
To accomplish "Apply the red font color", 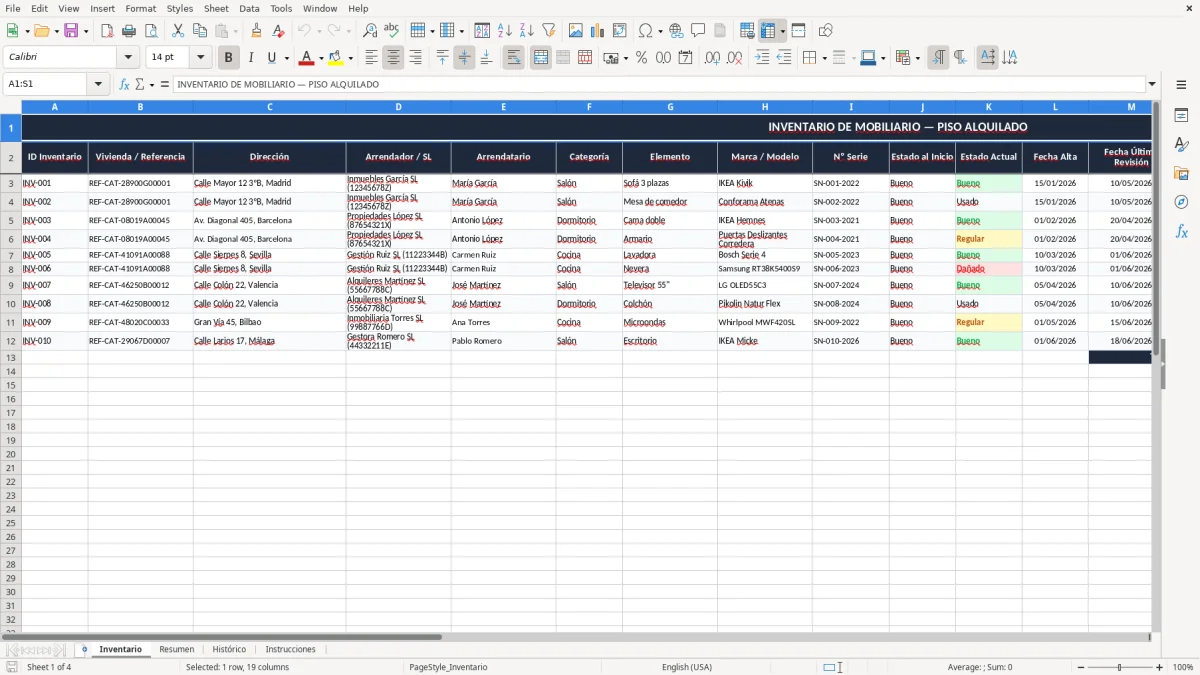I will (307, 58).
